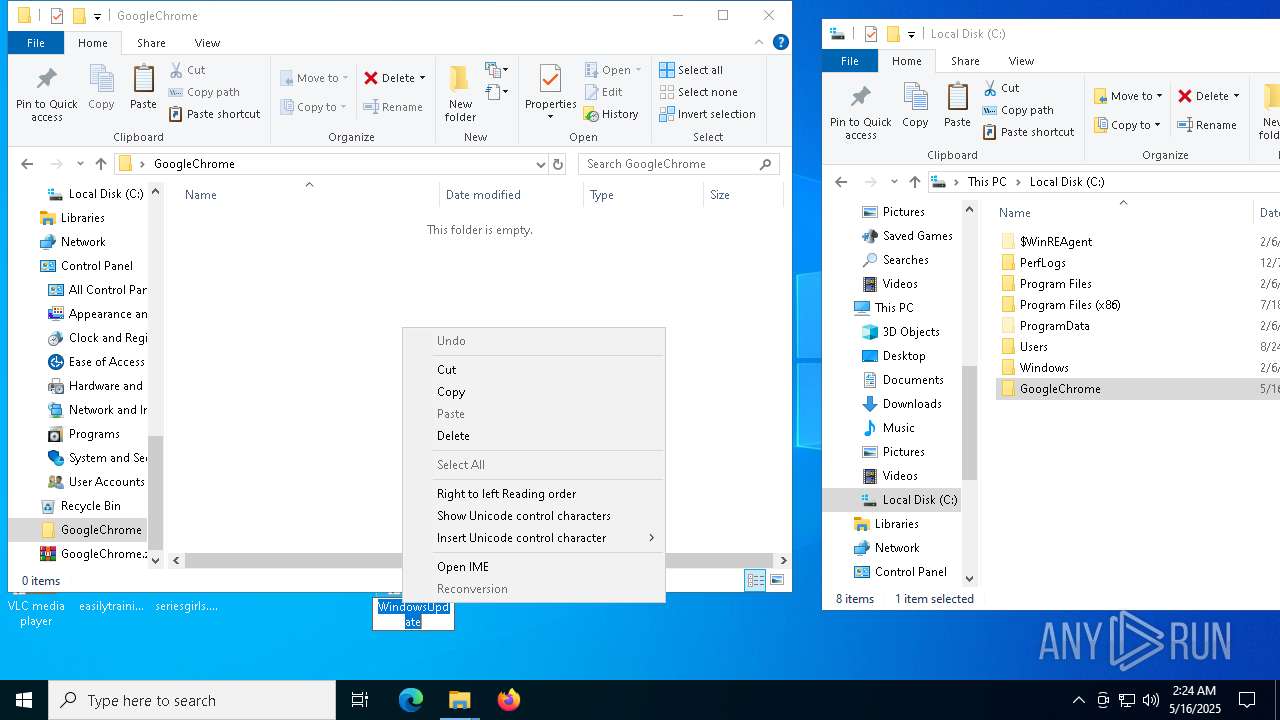This screenshot has width=1280, height=720.
Task: Show hidden tray icons chevron
Action: pyautogui.click(x=1078, y=700)
